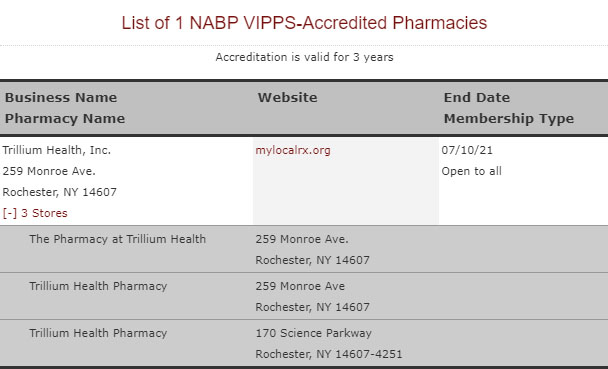Open the mylocalrx.org website link
608x369 pixels.
[x=293, y=150]
